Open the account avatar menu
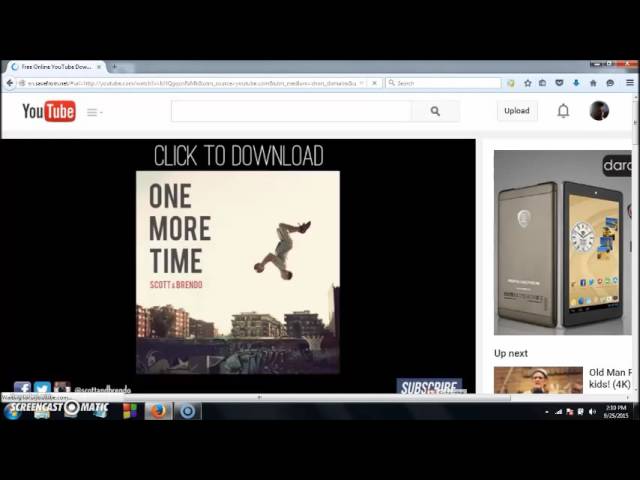The height and width of the screenshot is (480, 640). (599, 111)
